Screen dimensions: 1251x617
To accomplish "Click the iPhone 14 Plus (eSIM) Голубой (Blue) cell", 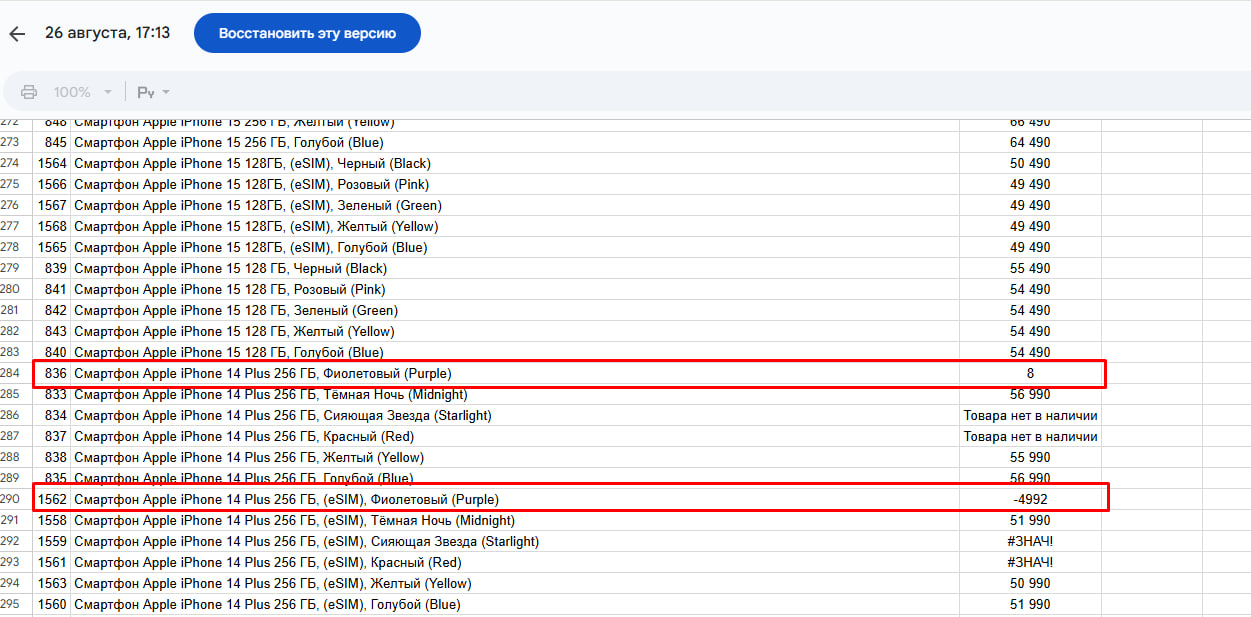I will click(267, 604).
